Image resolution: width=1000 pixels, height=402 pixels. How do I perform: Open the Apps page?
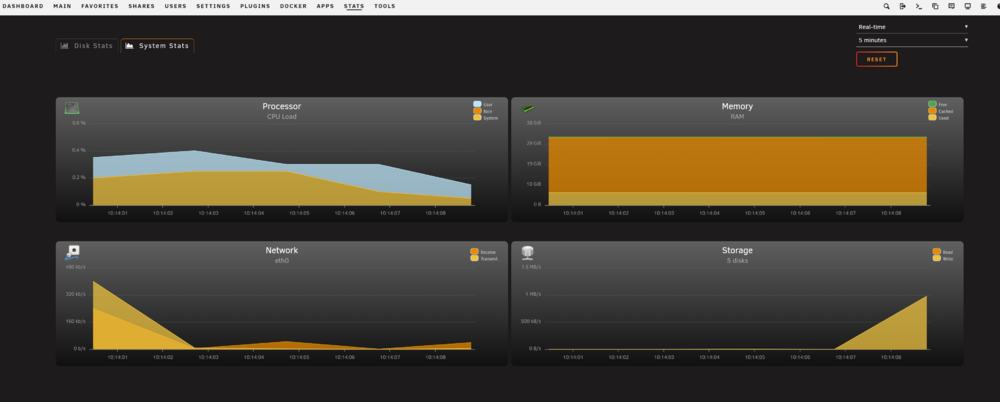pos(325,6)
